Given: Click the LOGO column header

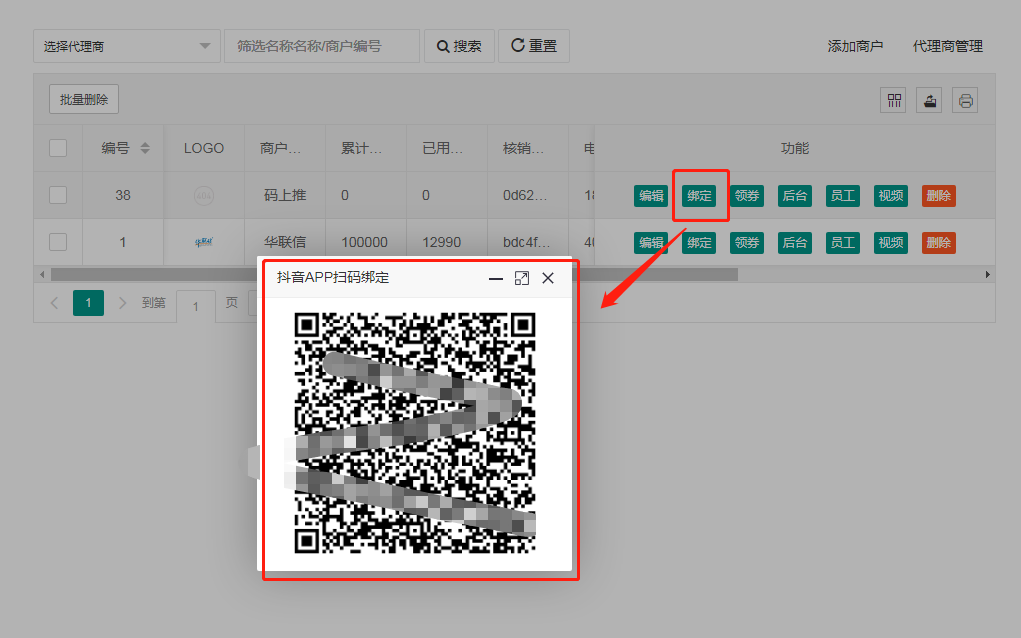Looking at the screenshot, I should [x=204, y=148].
